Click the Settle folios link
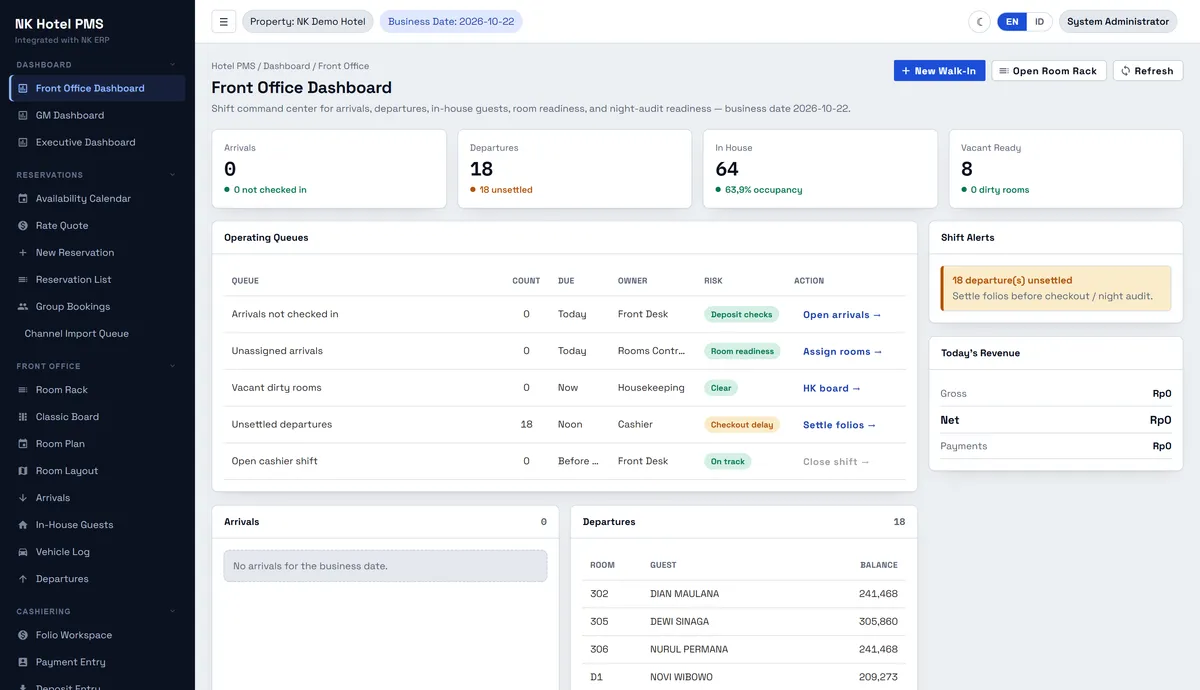The height and width of the screenshot is (690, 1200). click(x=840, y=425)
